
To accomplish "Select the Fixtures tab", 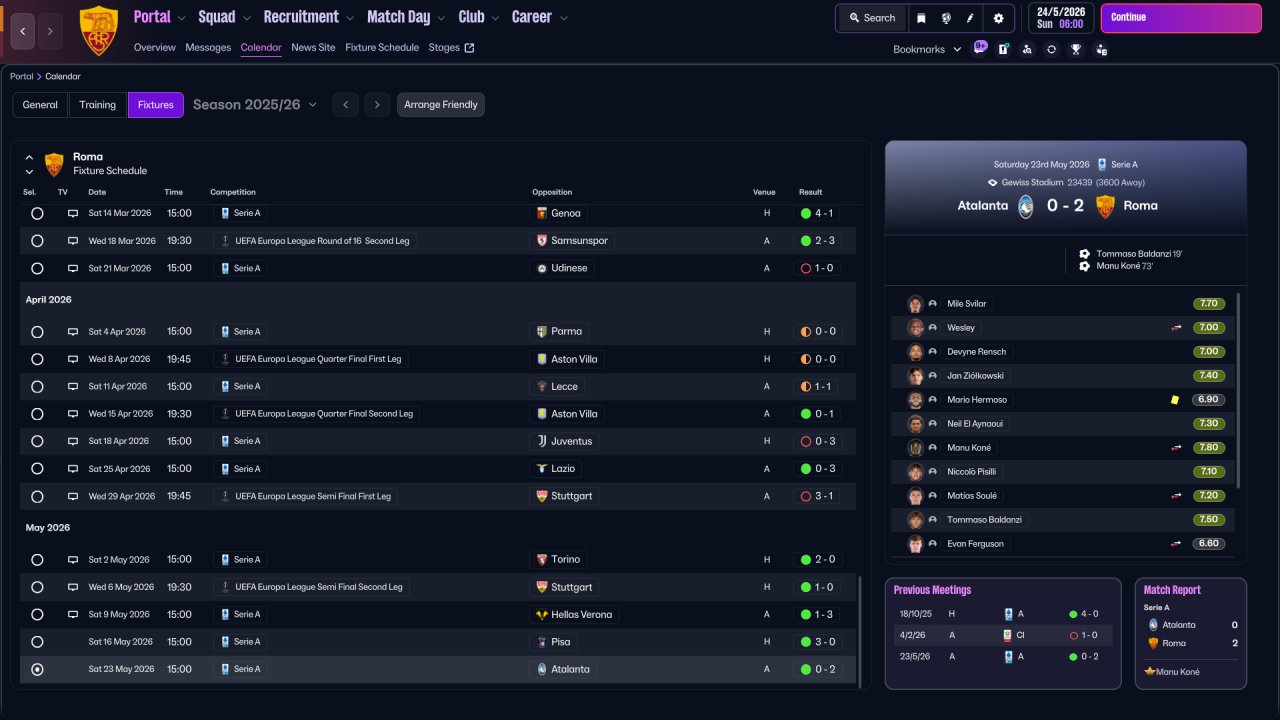I will click(x=156, y=105).
